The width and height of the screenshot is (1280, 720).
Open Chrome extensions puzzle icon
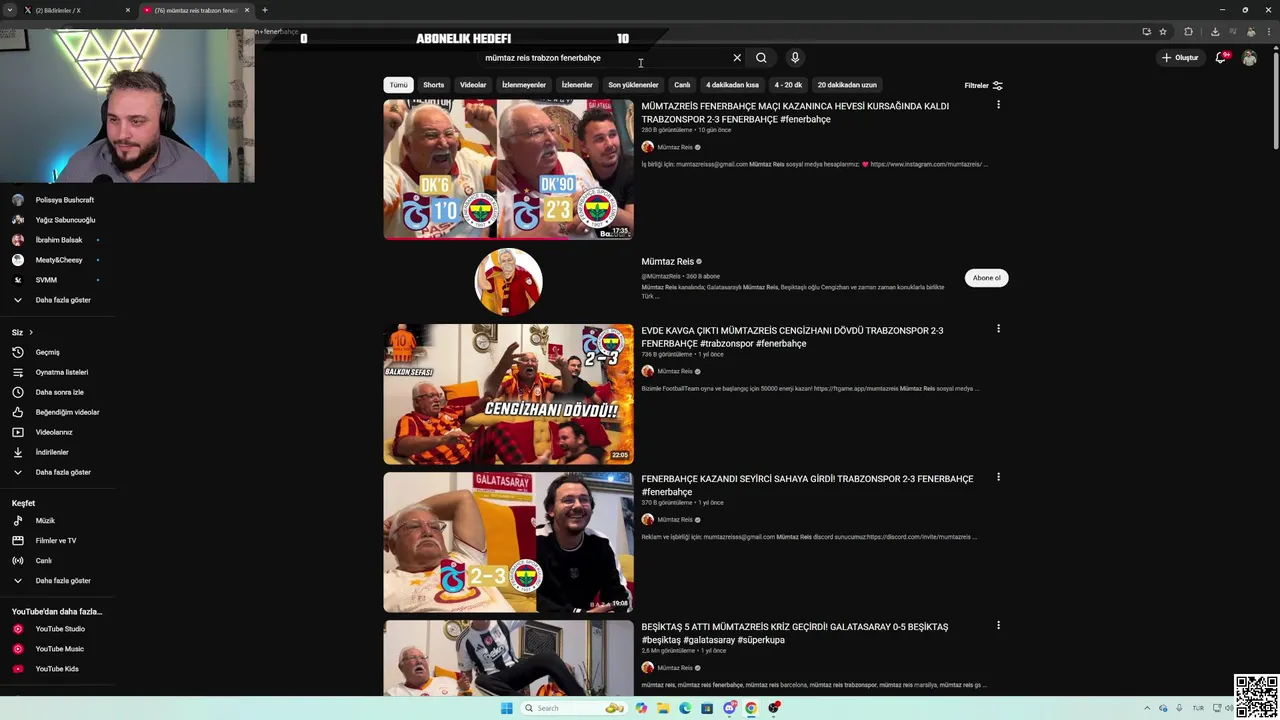(1189, 31)
